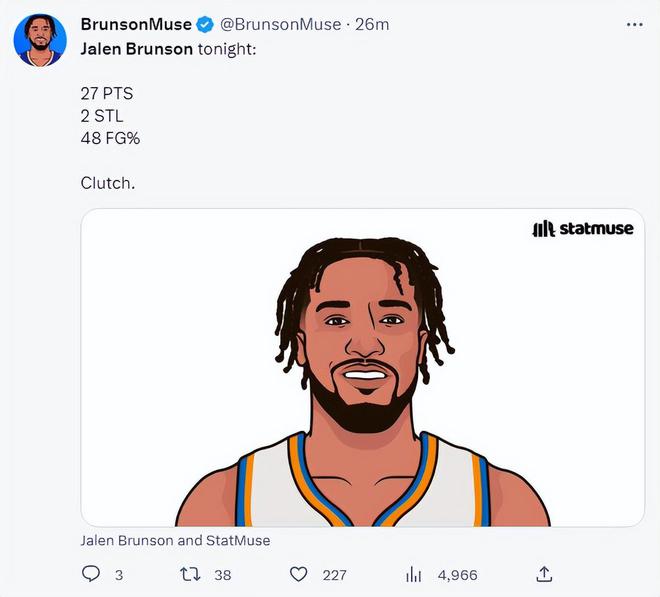Click the like count 227

(335, 575)
